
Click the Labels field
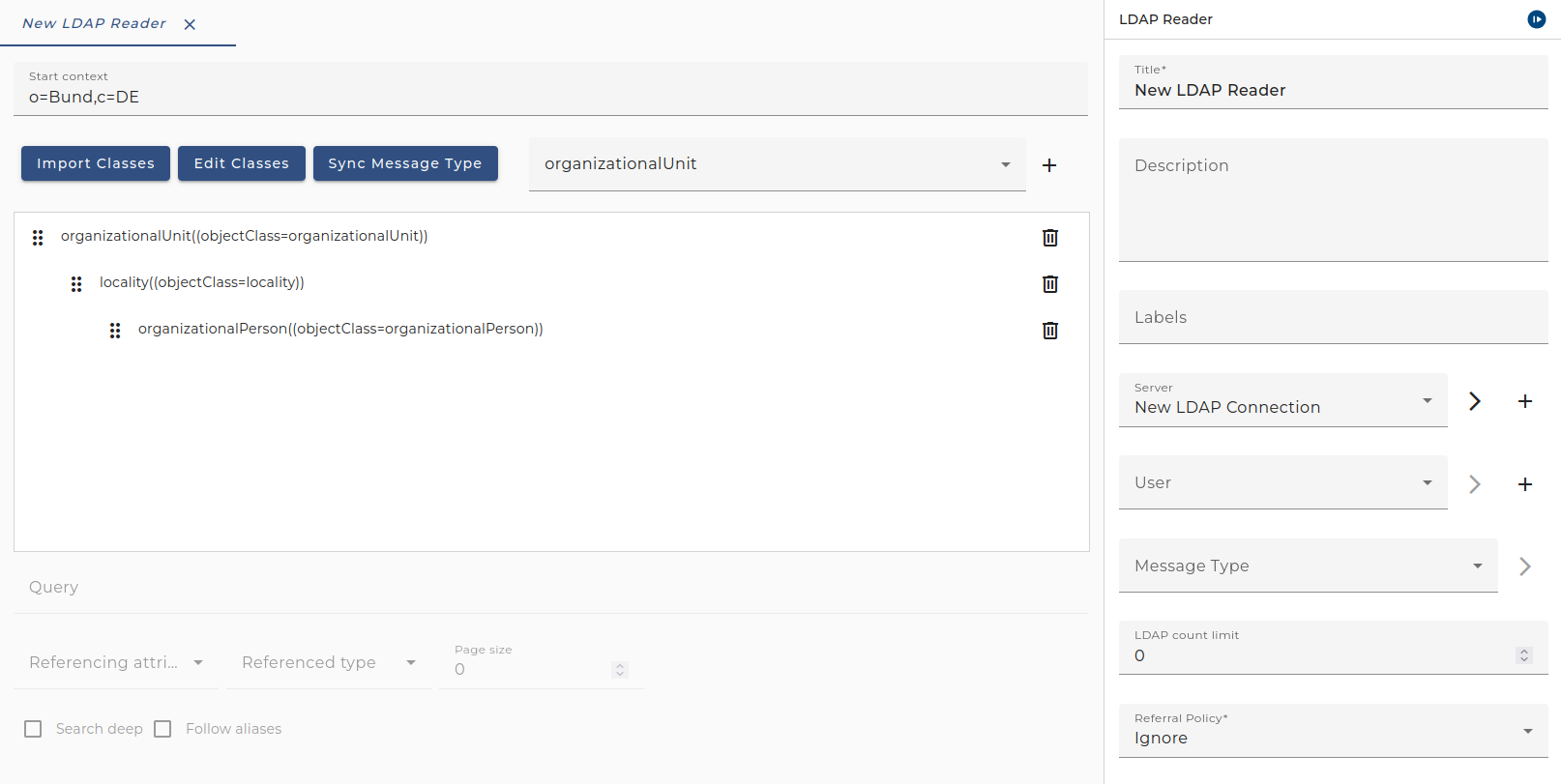1334,317
